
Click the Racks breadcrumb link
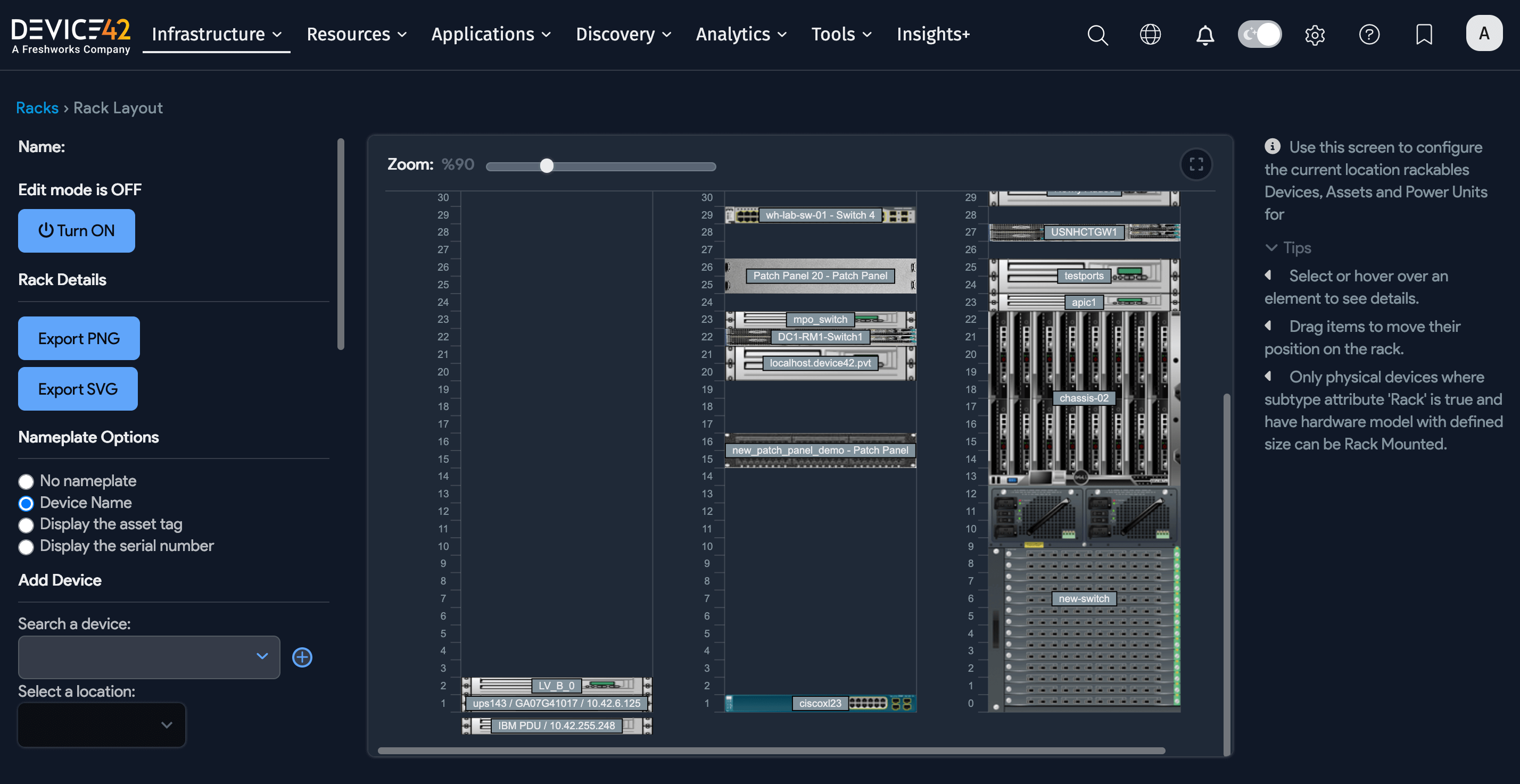37,107
